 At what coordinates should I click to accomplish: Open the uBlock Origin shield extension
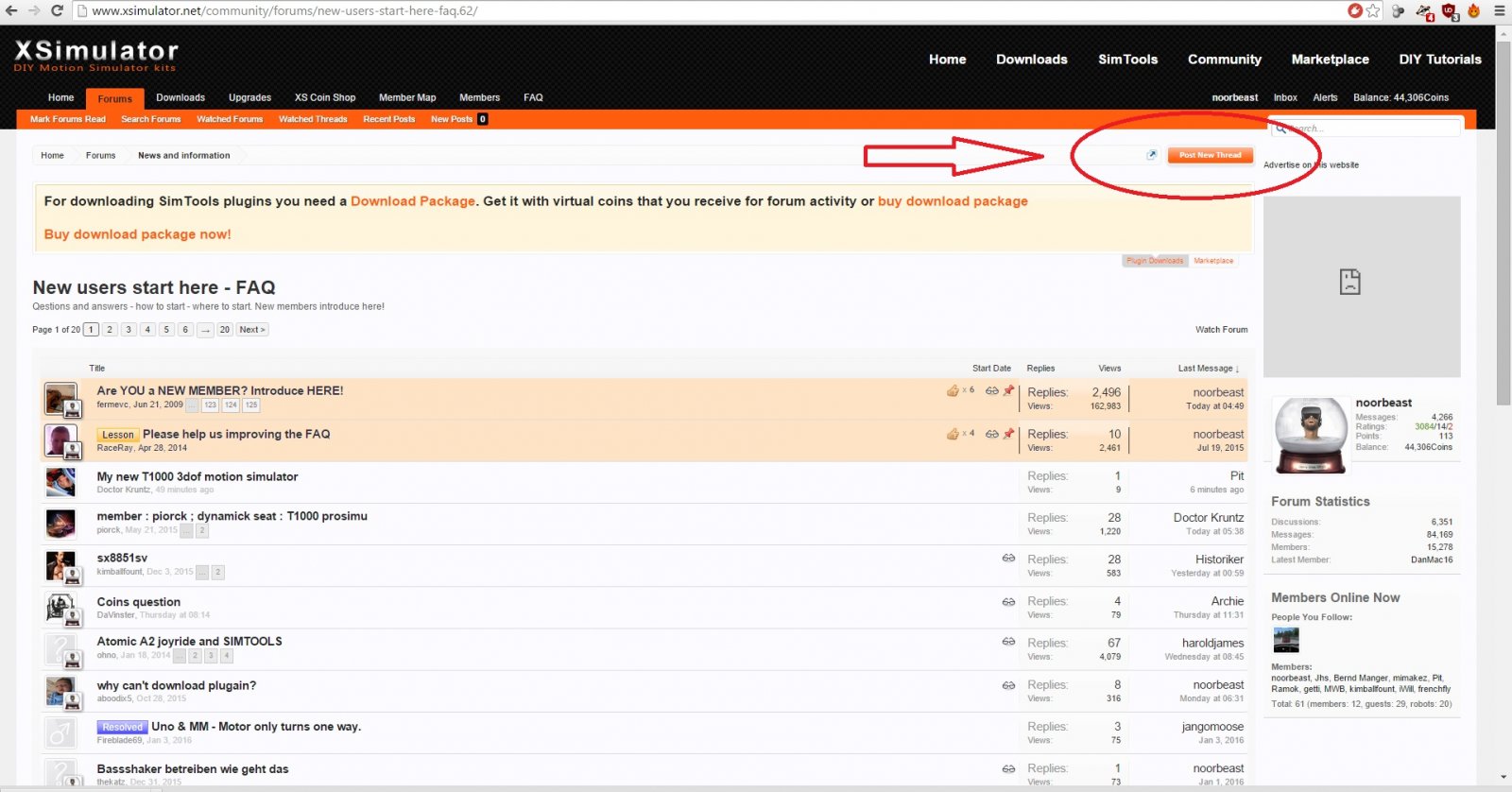[1450, 11]
